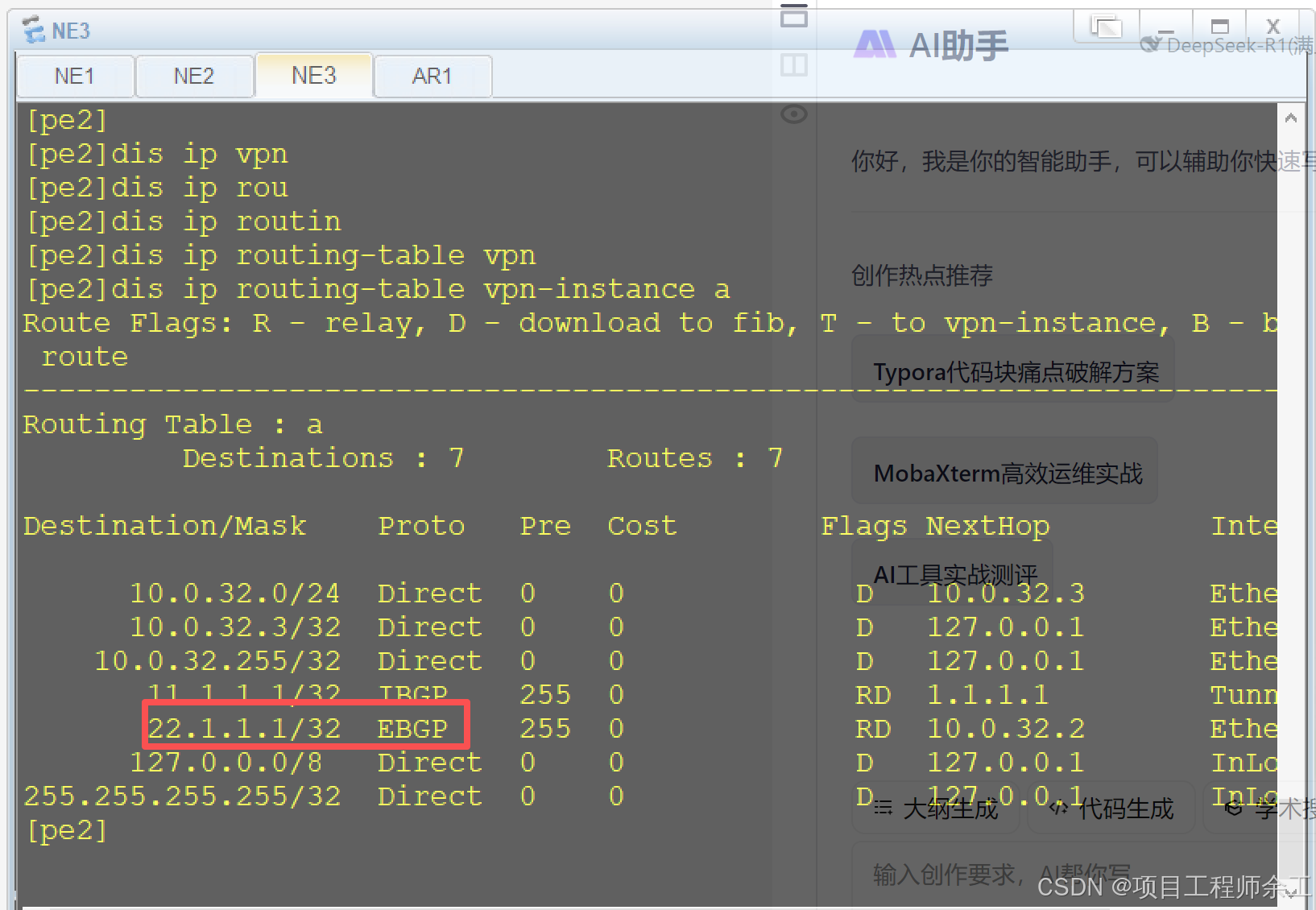Click the outline list icon beside 大纲生成
1316x910 pixels.
click(x=884, y=808)
